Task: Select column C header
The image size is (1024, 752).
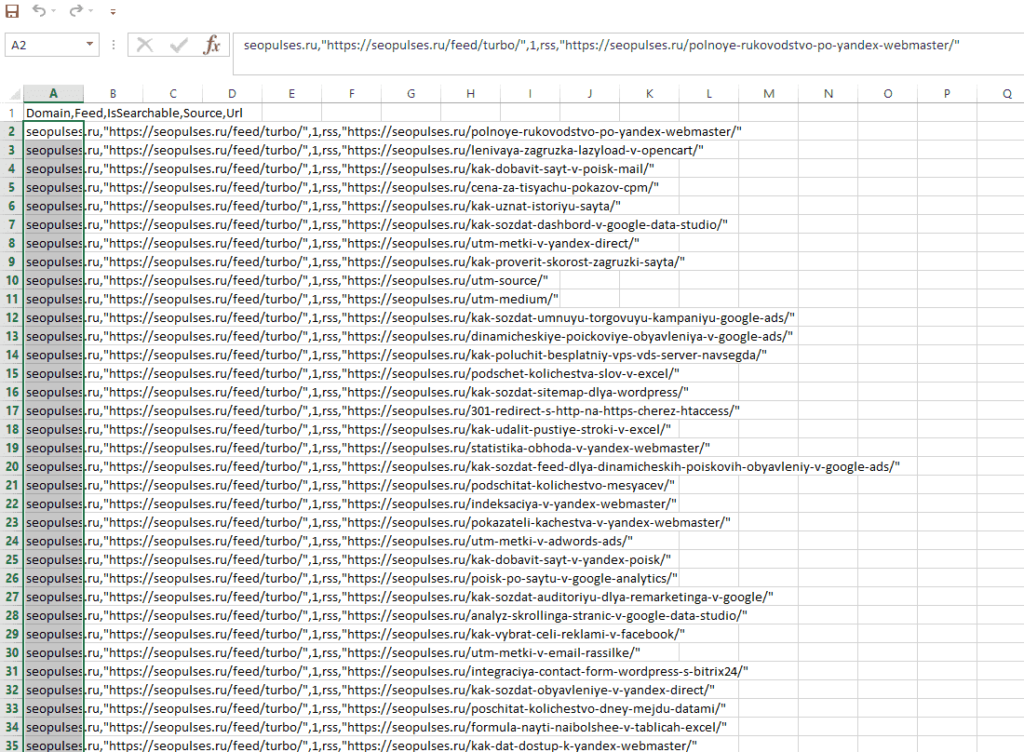Action: pos(172,94)
